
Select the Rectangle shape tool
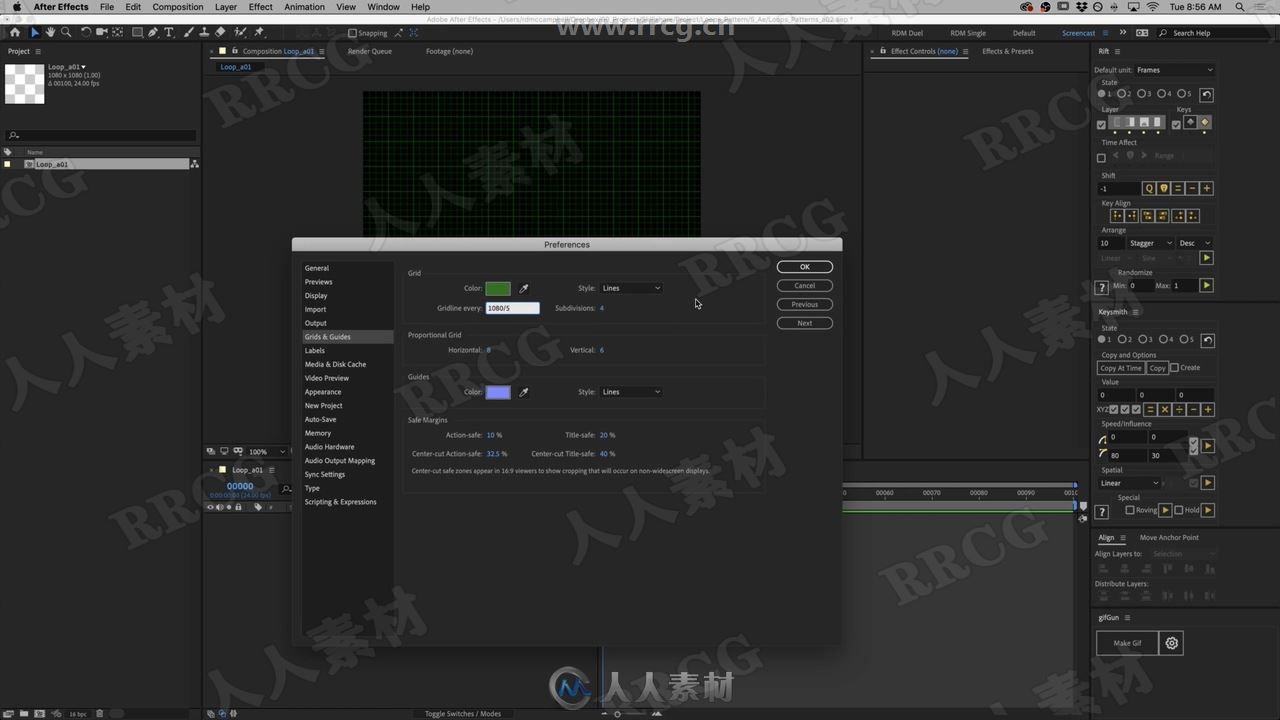(x=137, y=32)
